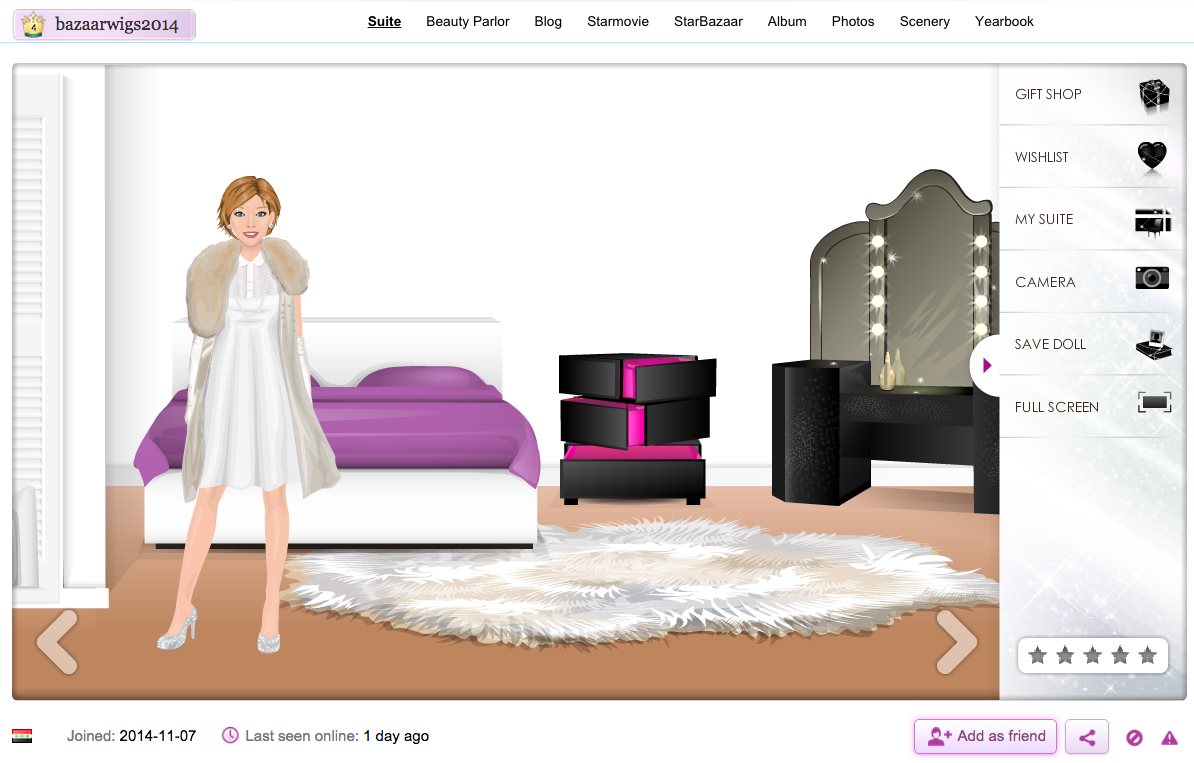Open the Photos tab

853,21
